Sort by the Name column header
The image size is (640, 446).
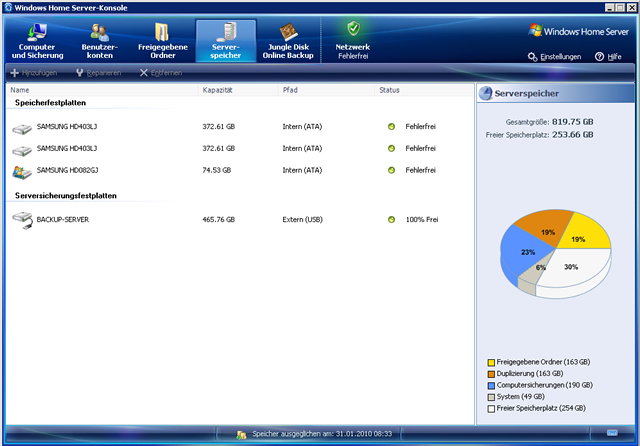click(x=102, y=90)
